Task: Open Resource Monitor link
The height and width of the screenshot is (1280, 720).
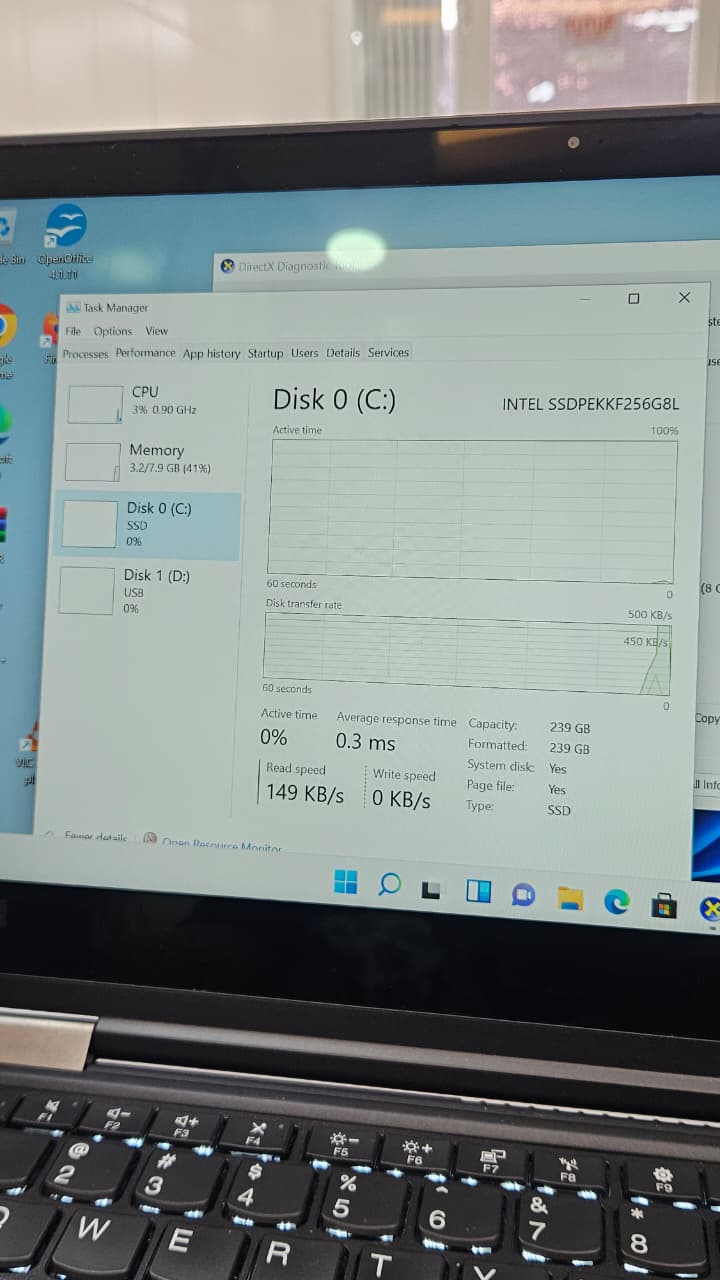Action: (x=221, y=846)
